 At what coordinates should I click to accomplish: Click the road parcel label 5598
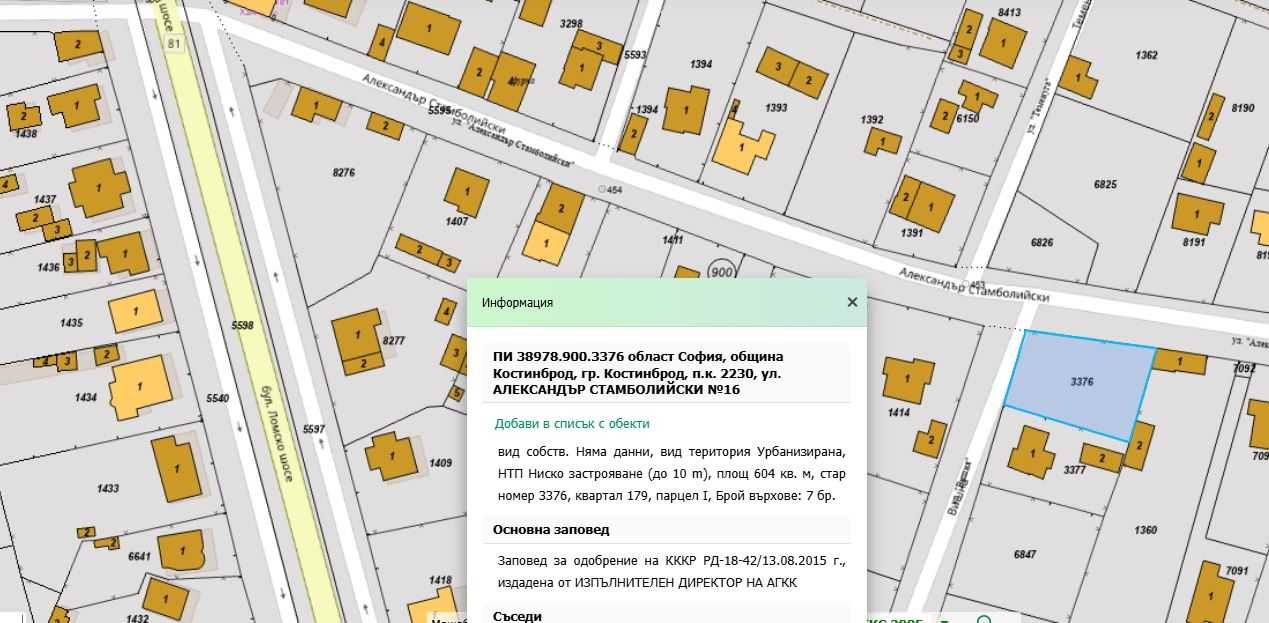pyautogui.click(x=242, y=325)
